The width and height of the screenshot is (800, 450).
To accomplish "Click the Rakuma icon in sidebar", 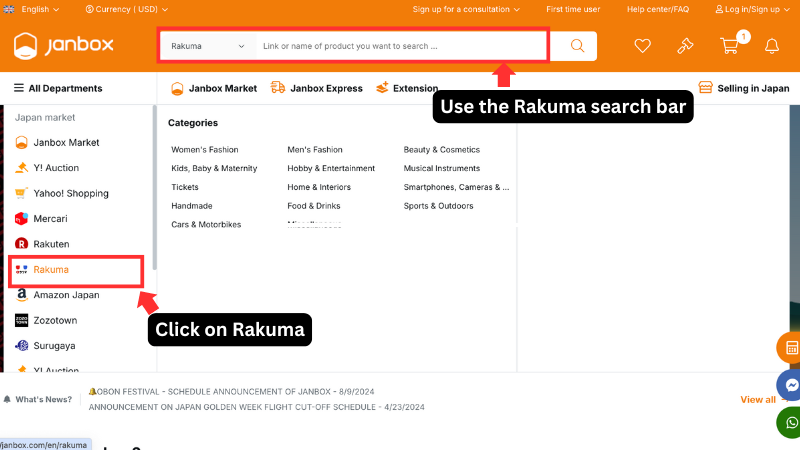I will pyautogui.click(x=21, y=269).
